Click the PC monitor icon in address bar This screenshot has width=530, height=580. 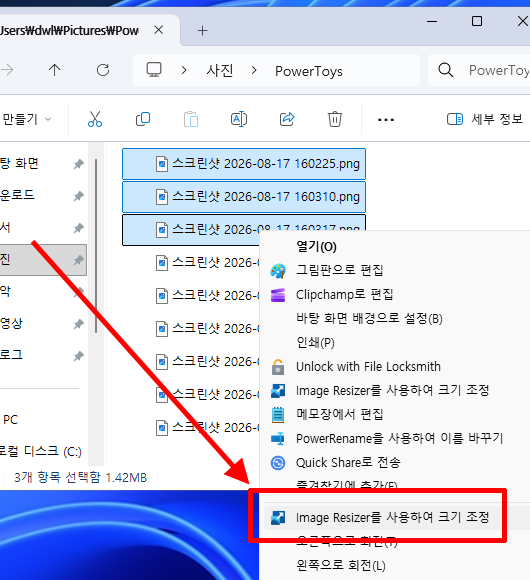coord(154,70)
